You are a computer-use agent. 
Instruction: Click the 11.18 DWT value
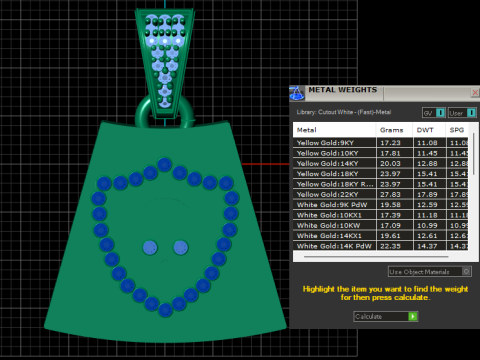[427, 215]
